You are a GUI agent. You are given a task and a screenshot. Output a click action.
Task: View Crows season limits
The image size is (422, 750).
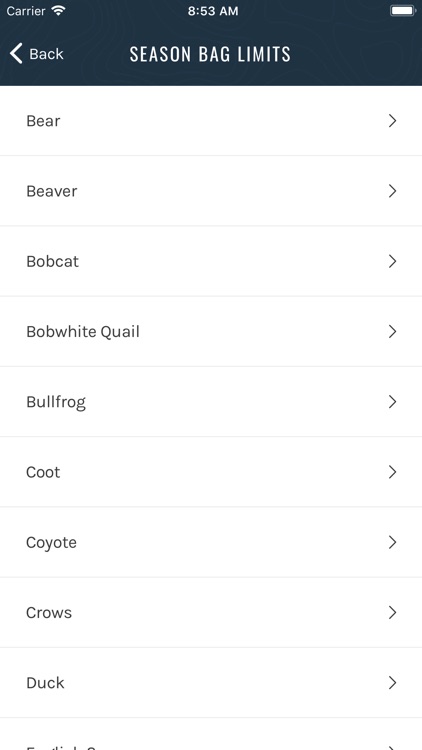coord(211,613)
